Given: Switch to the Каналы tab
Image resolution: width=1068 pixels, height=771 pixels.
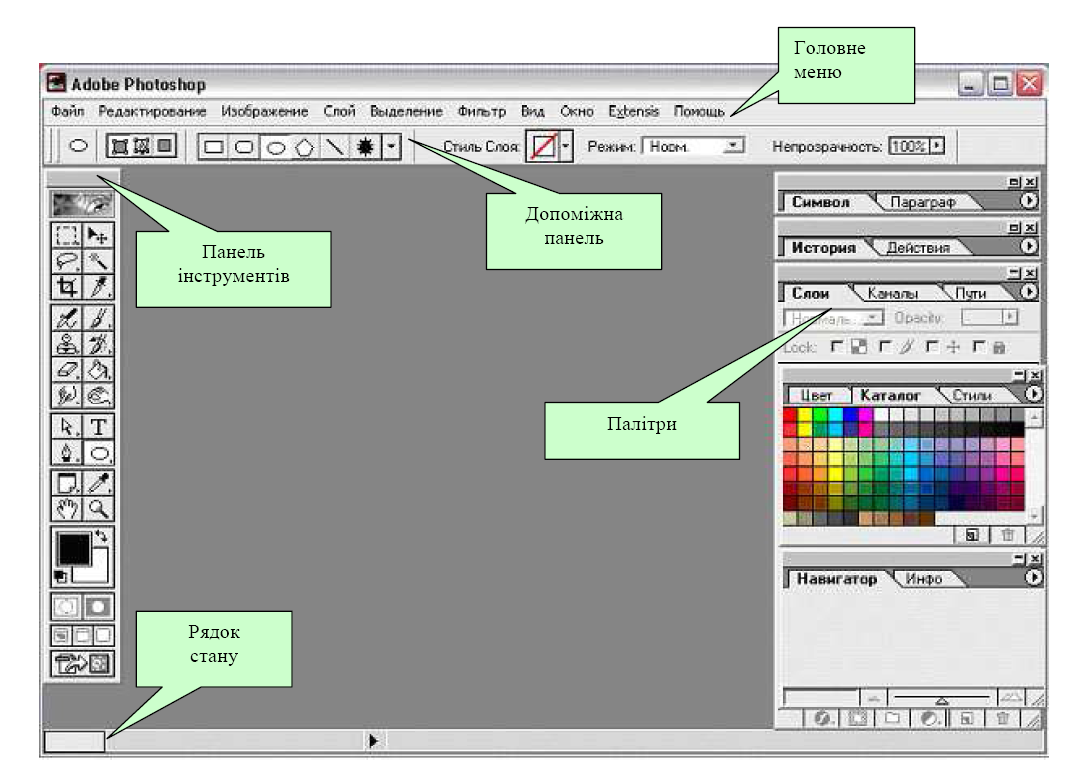Looking at the screenshot, I should (x=892, y=294).
